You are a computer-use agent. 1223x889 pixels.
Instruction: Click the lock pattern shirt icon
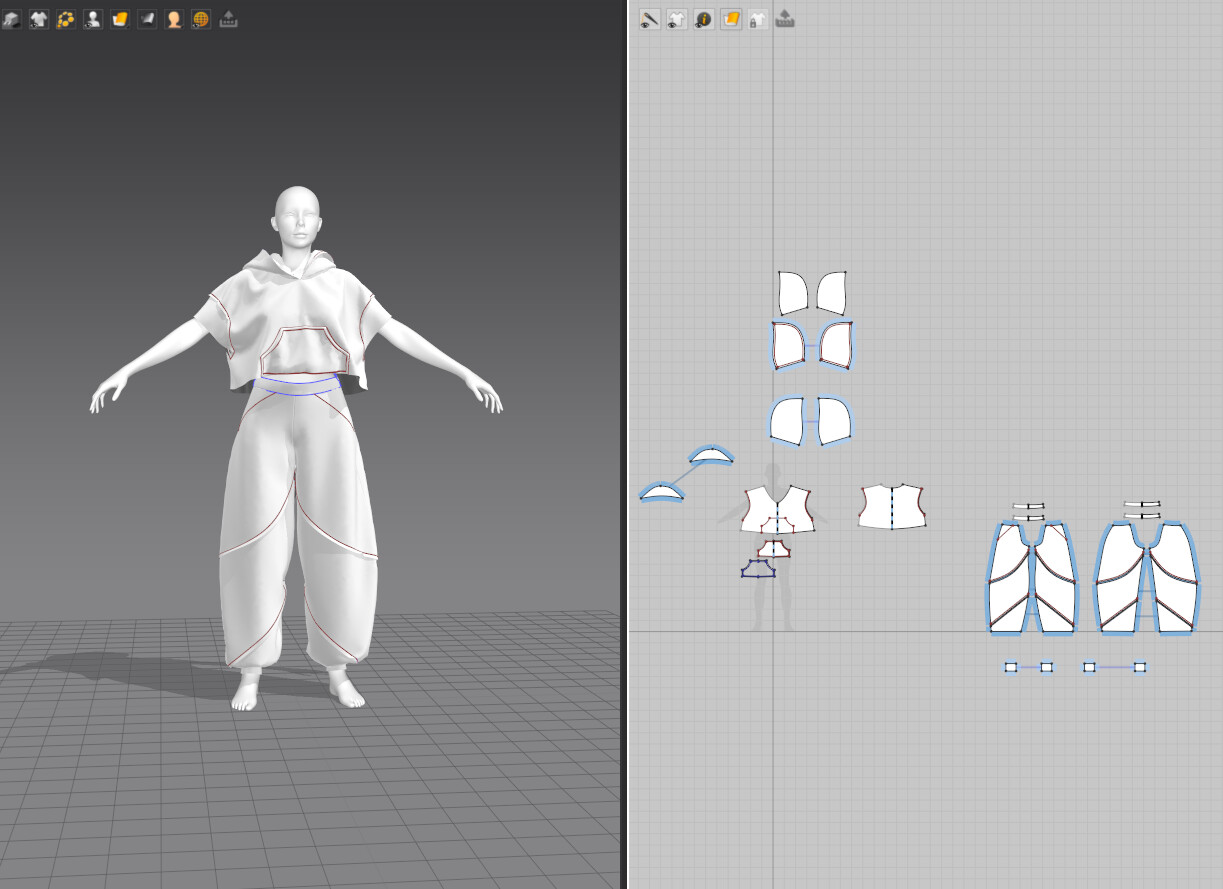click(758, 19)
